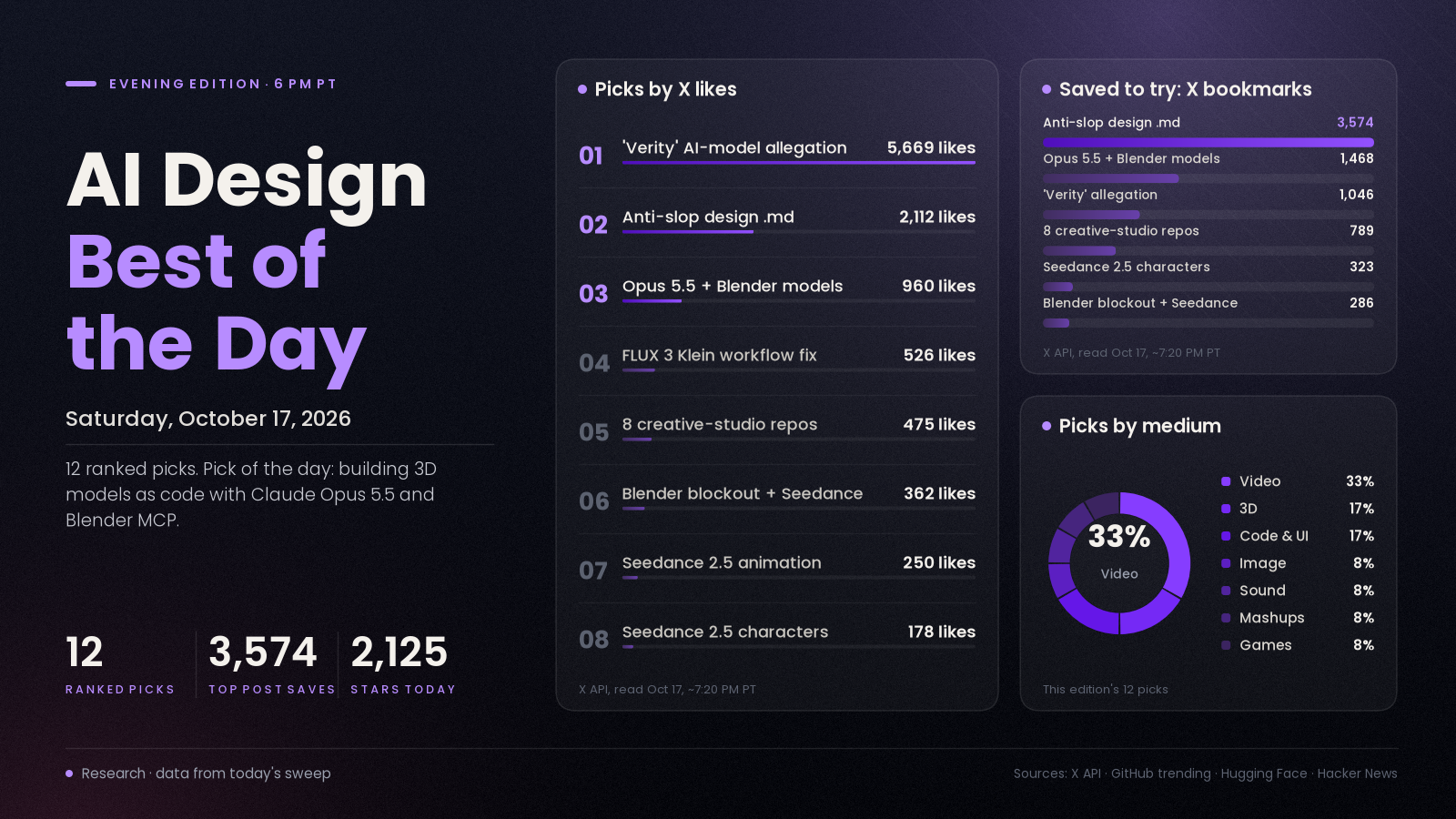Click the Evening Edition · 6 PM PT label
This screenshot has width=1456, height=819.
(223, 84)
